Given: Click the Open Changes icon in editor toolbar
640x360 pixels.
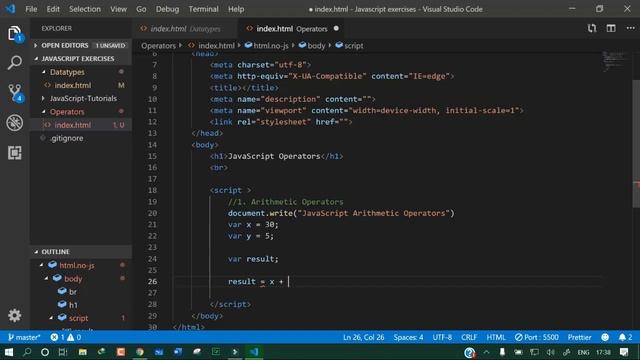Looking at the screenshot, I should [x=592, y=28].
